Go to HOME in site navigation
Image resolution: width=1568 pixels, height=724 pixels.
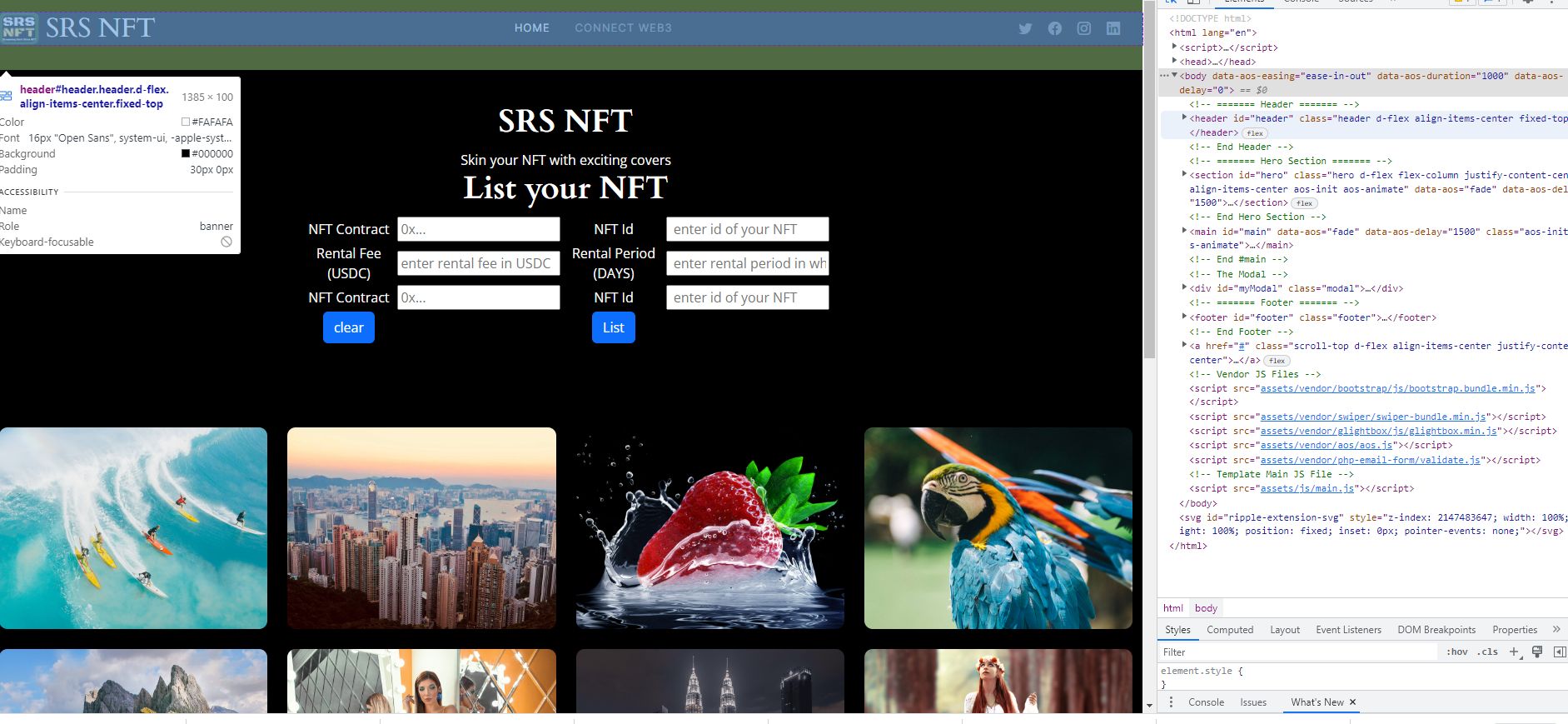pyautogui.click(x=532, y=27)
